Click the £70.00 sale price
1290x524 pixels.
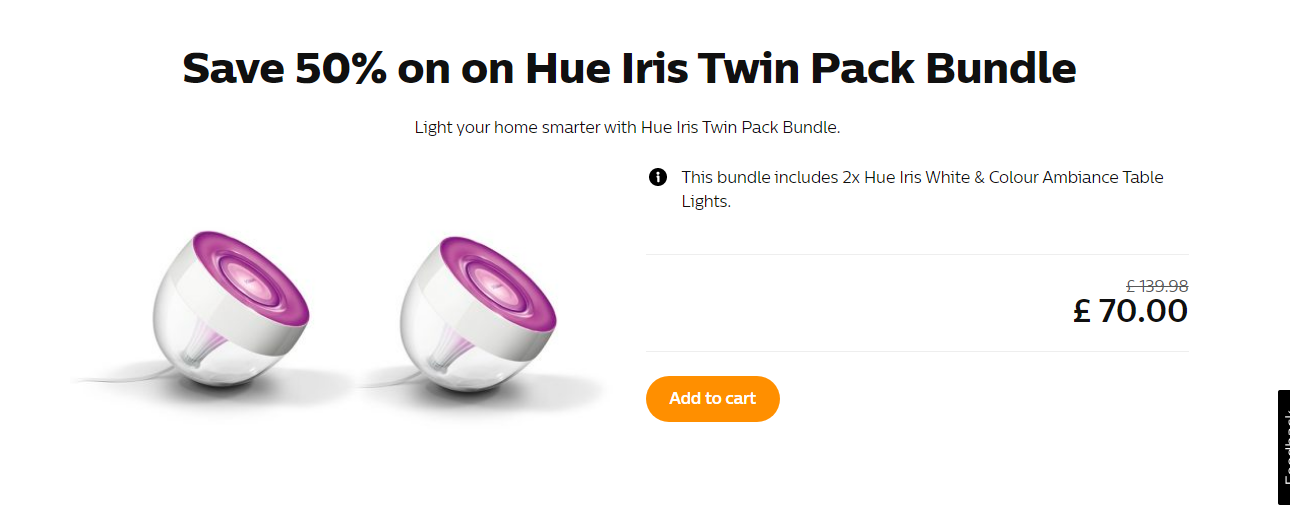point(1131,311)
